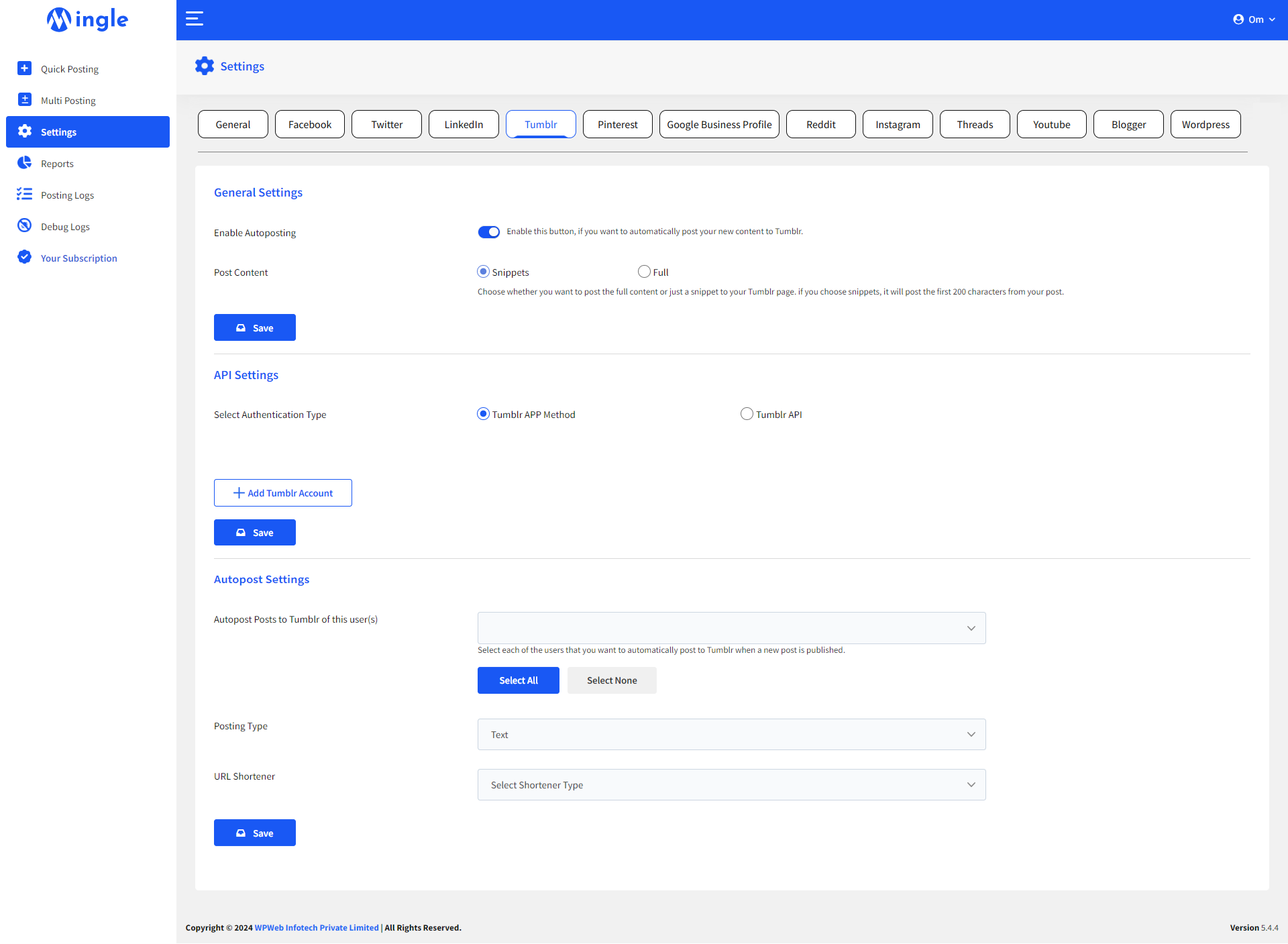Open Quick Posting from sidebar

point(88,68)
